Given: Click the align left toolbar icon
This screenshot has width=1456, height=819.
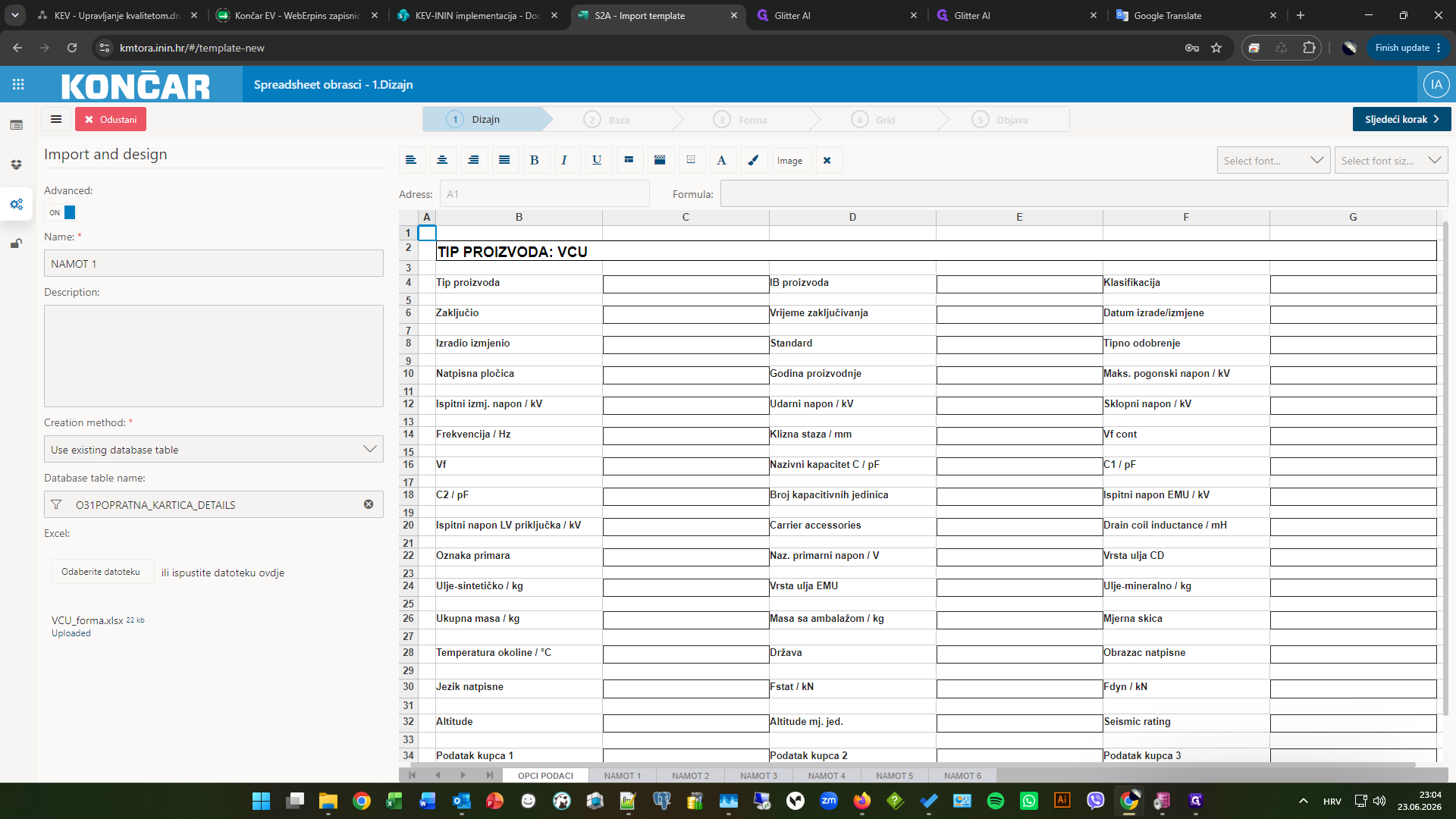Looking at the screenshot, I should [x=411, y=160].
